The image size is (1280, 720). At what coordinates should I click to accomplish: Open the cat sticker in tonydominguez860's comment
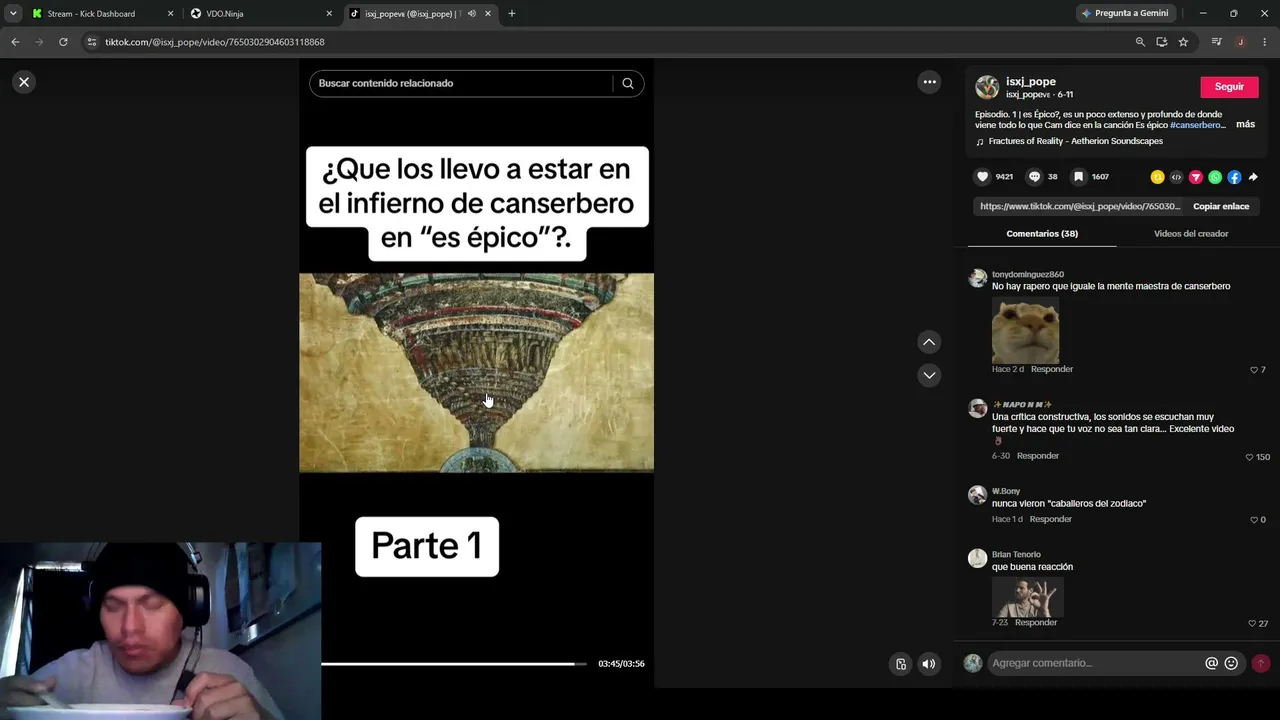1025,330
